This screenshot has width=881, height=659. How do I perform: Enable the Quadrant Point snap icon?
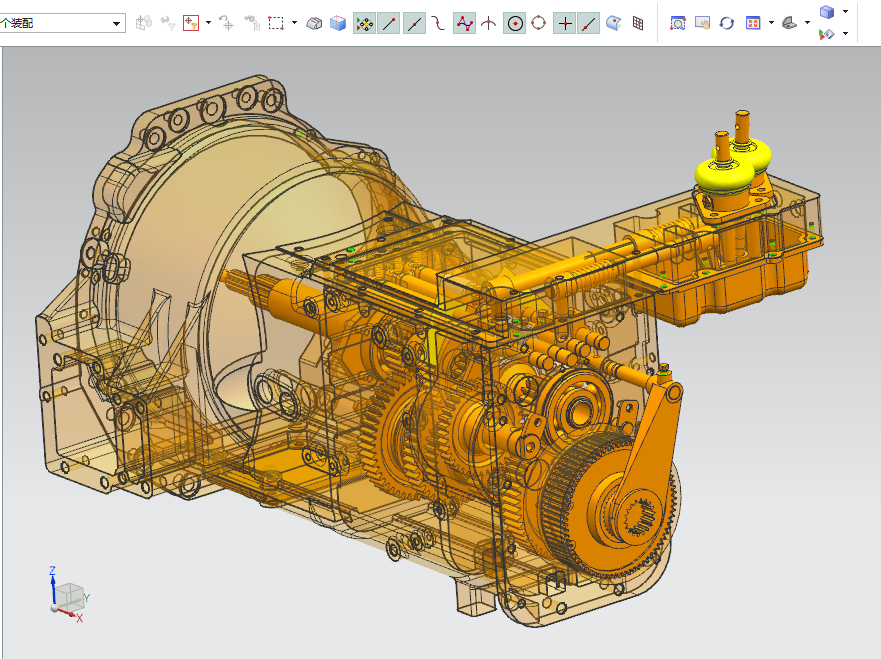coord(540,23)
